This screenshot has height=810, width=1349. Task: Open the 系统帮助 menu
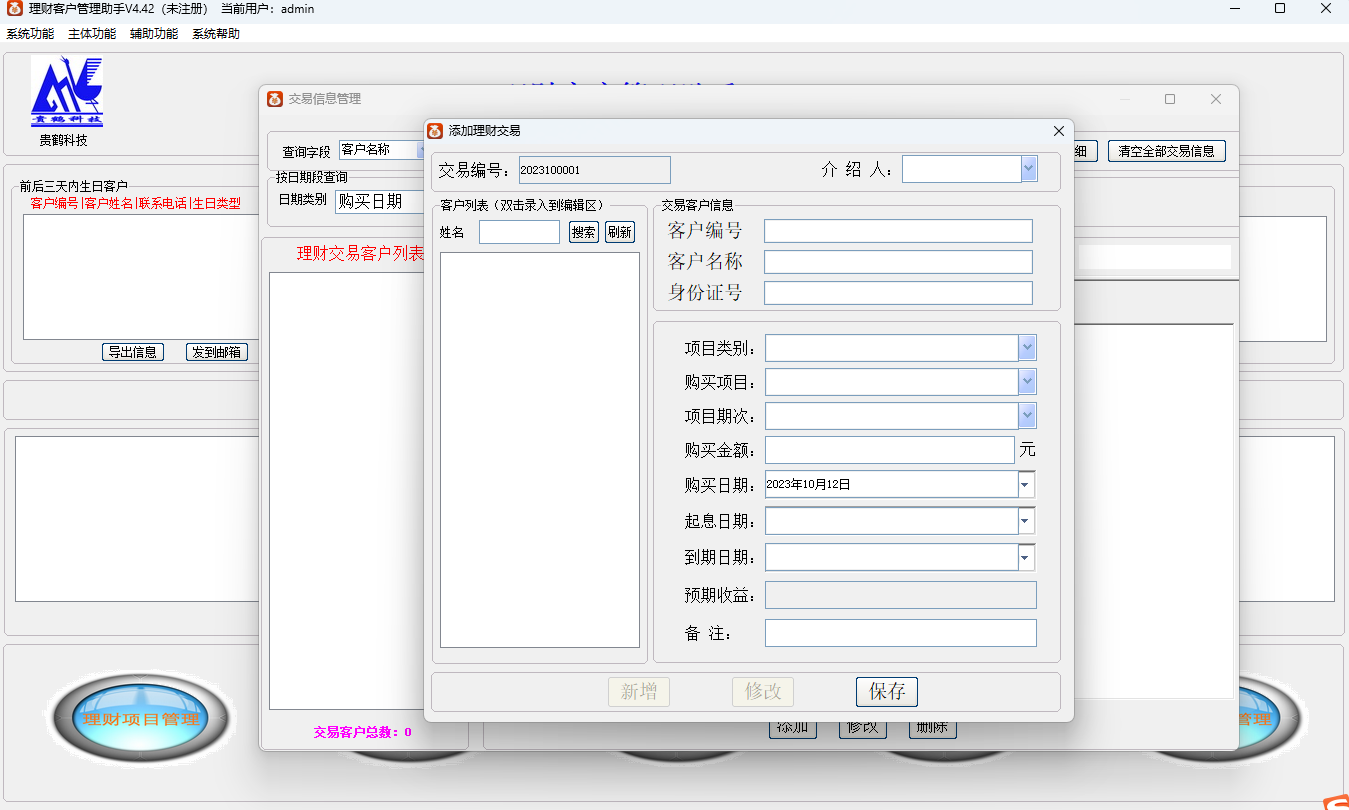[x=216, y=34]
